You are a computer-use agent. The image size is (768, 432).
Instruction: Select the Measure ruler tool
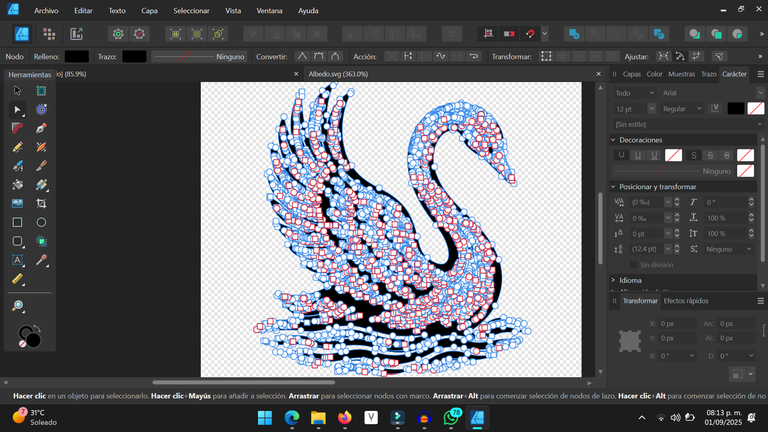click(x=17, y=279)
